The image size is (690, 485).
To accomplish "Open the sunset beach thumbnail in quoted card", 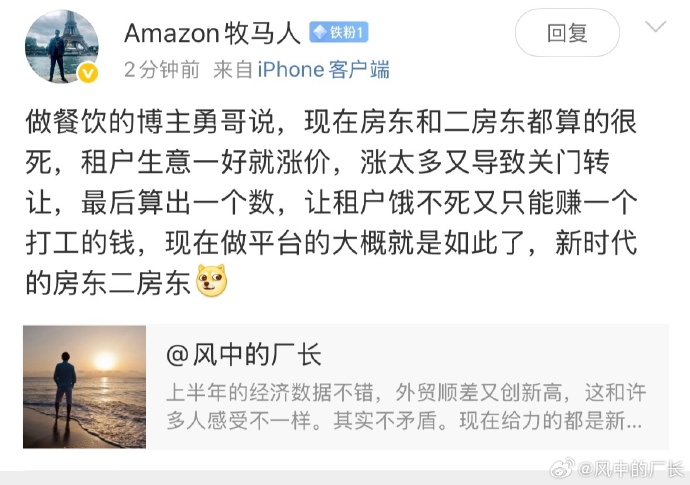I will coord(85,386).
